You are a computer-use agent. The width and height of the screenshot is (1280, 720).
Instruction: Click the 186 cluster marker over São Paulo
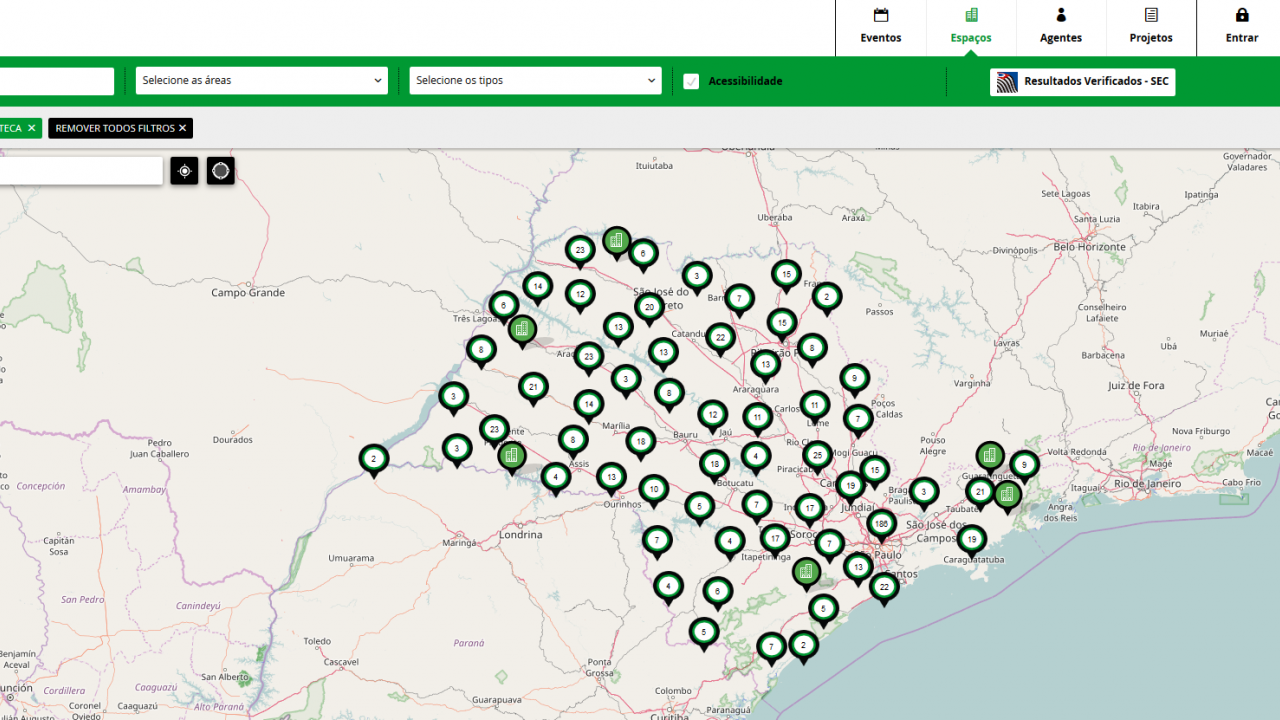coord(881,526)
